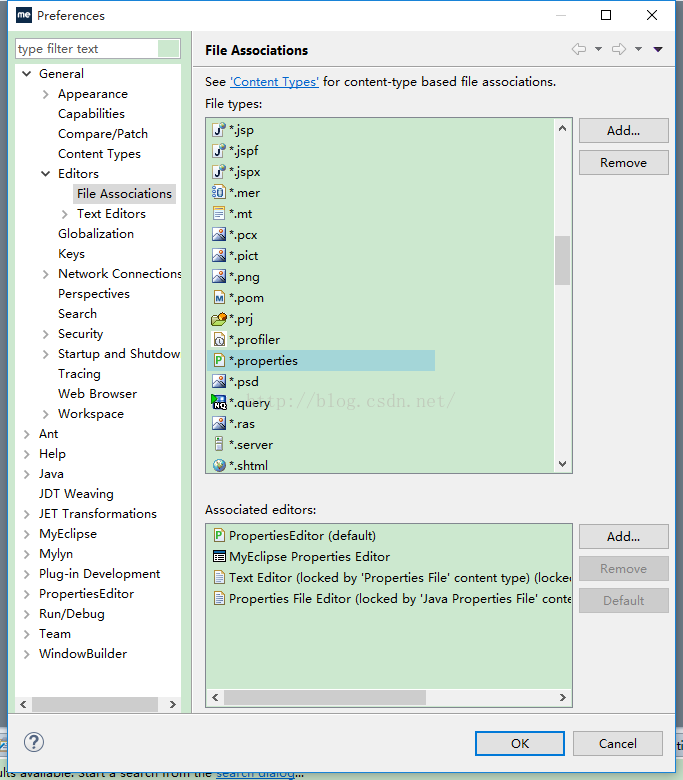Click the *.query file type icon
683x780 pixels.
[219, 402]
